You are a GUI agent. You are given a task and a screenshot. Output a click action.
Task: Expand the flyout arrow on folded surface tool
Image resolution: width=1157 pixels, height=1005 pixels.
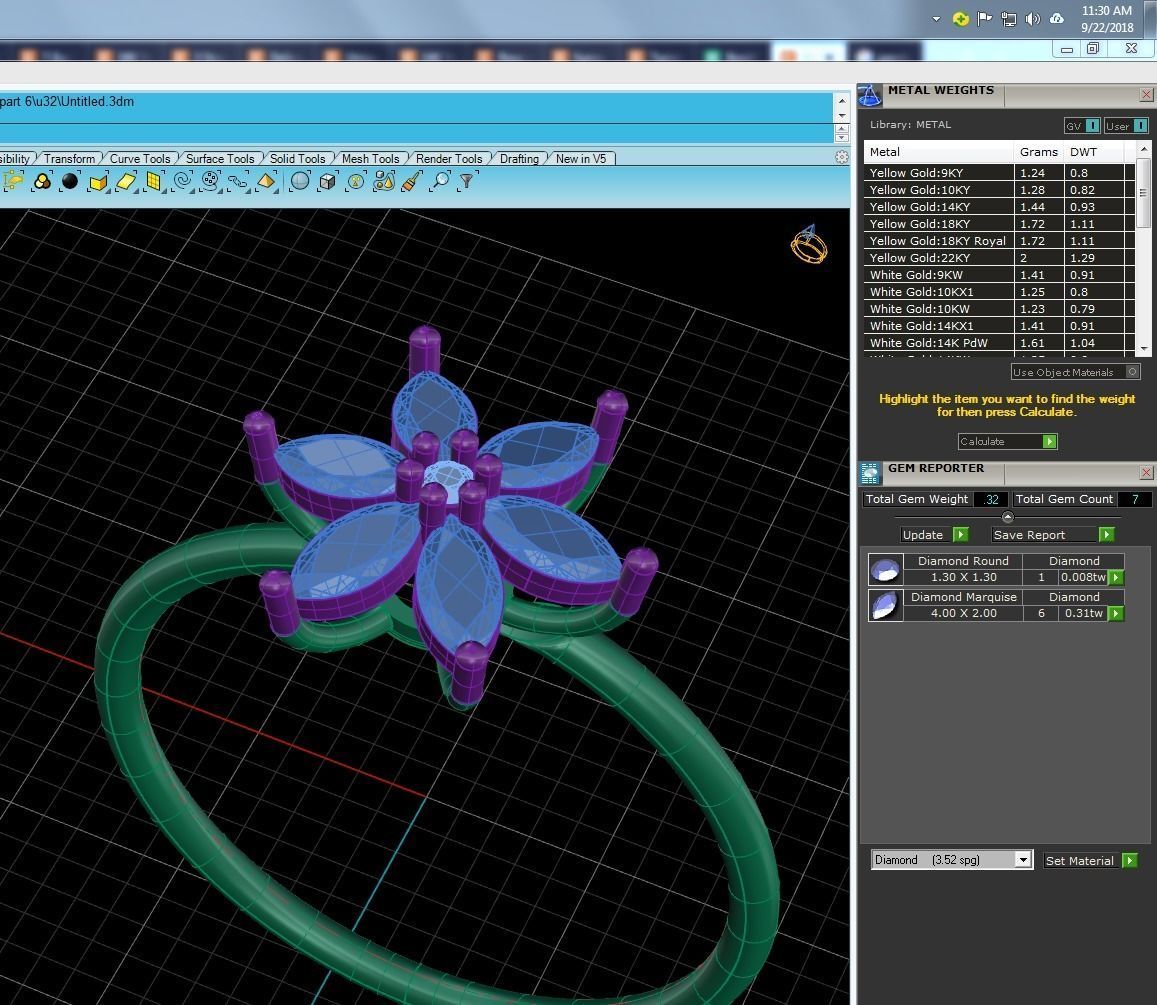pos(108,190)
